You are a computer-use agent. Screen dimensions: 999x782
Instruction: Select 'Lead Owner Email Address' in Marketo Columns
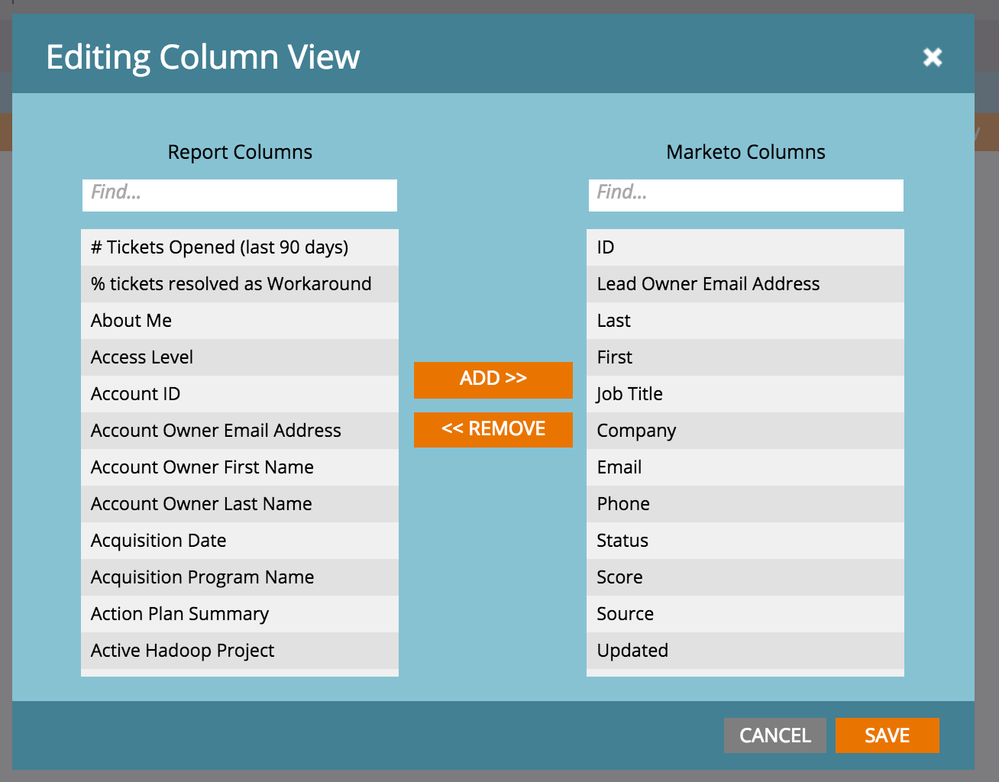click(x=745, y=284)
